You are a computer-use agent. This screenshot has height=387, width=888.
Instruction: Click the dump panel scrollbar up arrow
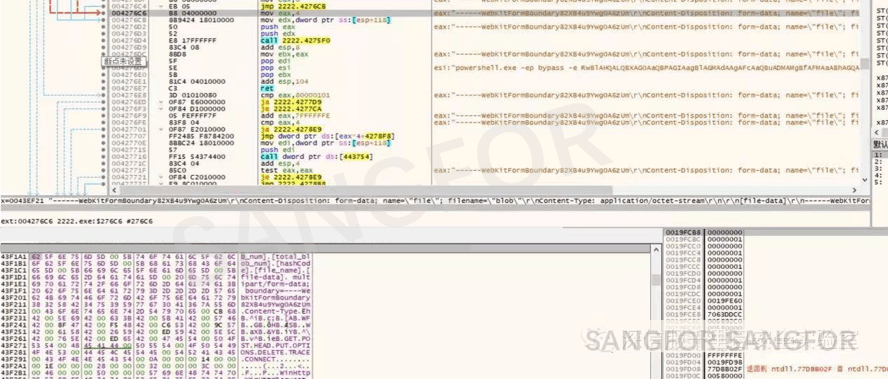point(656,249)
